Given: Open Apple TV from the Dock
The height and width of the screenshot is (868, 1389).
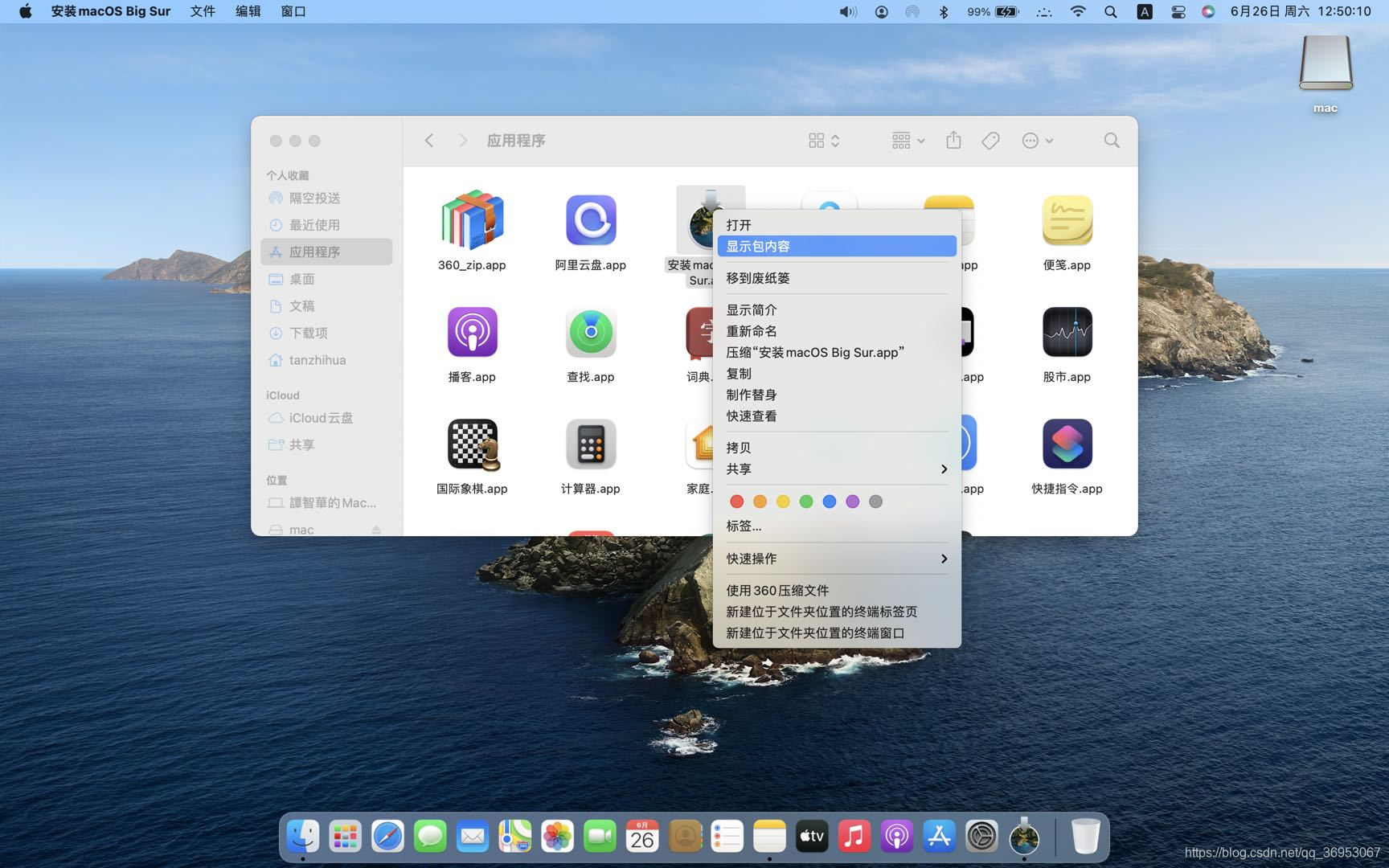Looking at the screenshot, I should (x=812, y=837).
